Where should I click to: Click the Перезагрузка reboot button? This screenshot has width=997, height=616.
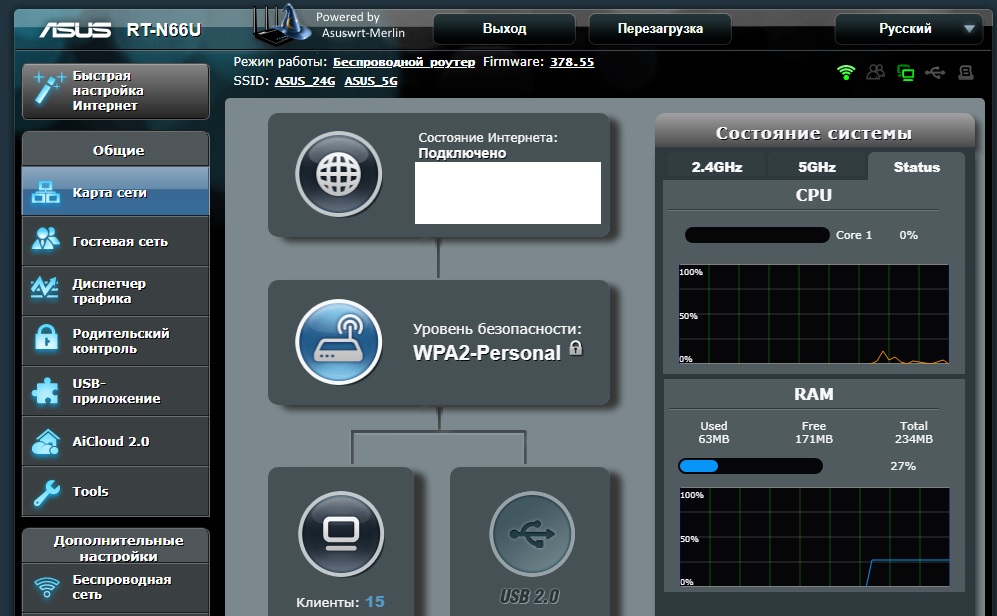[660, 29]
